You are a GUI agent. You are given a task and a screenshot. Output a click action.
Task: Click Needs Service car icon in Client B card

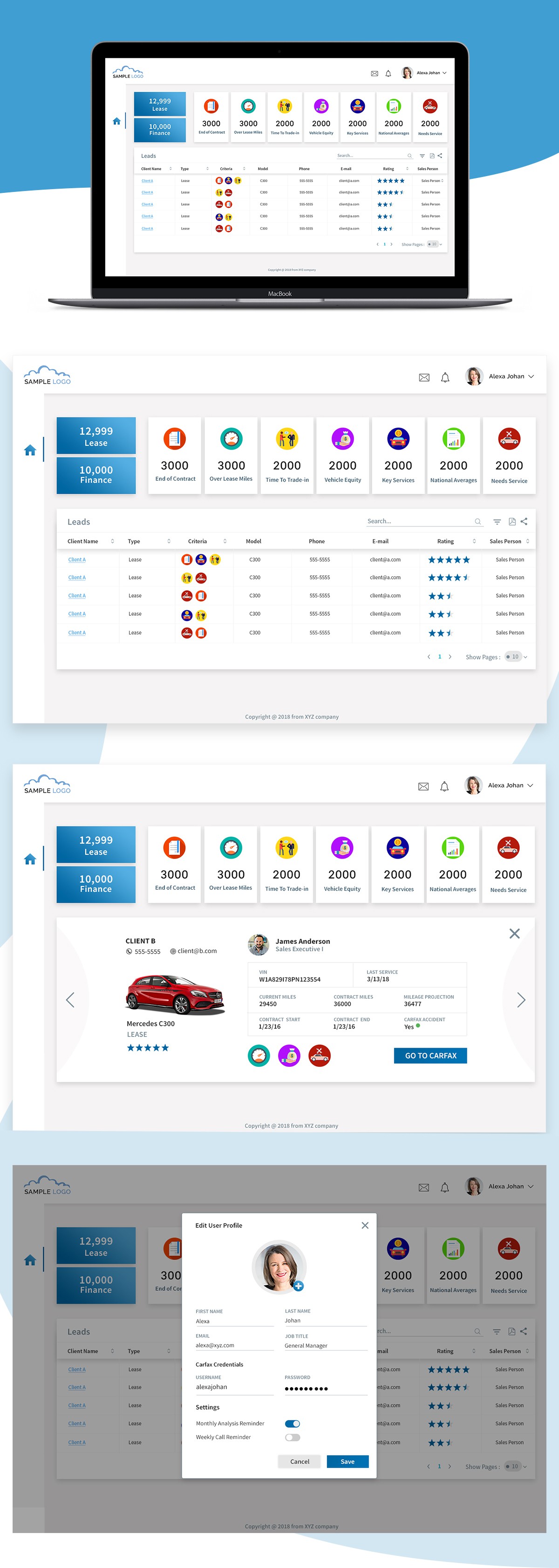320,1055
